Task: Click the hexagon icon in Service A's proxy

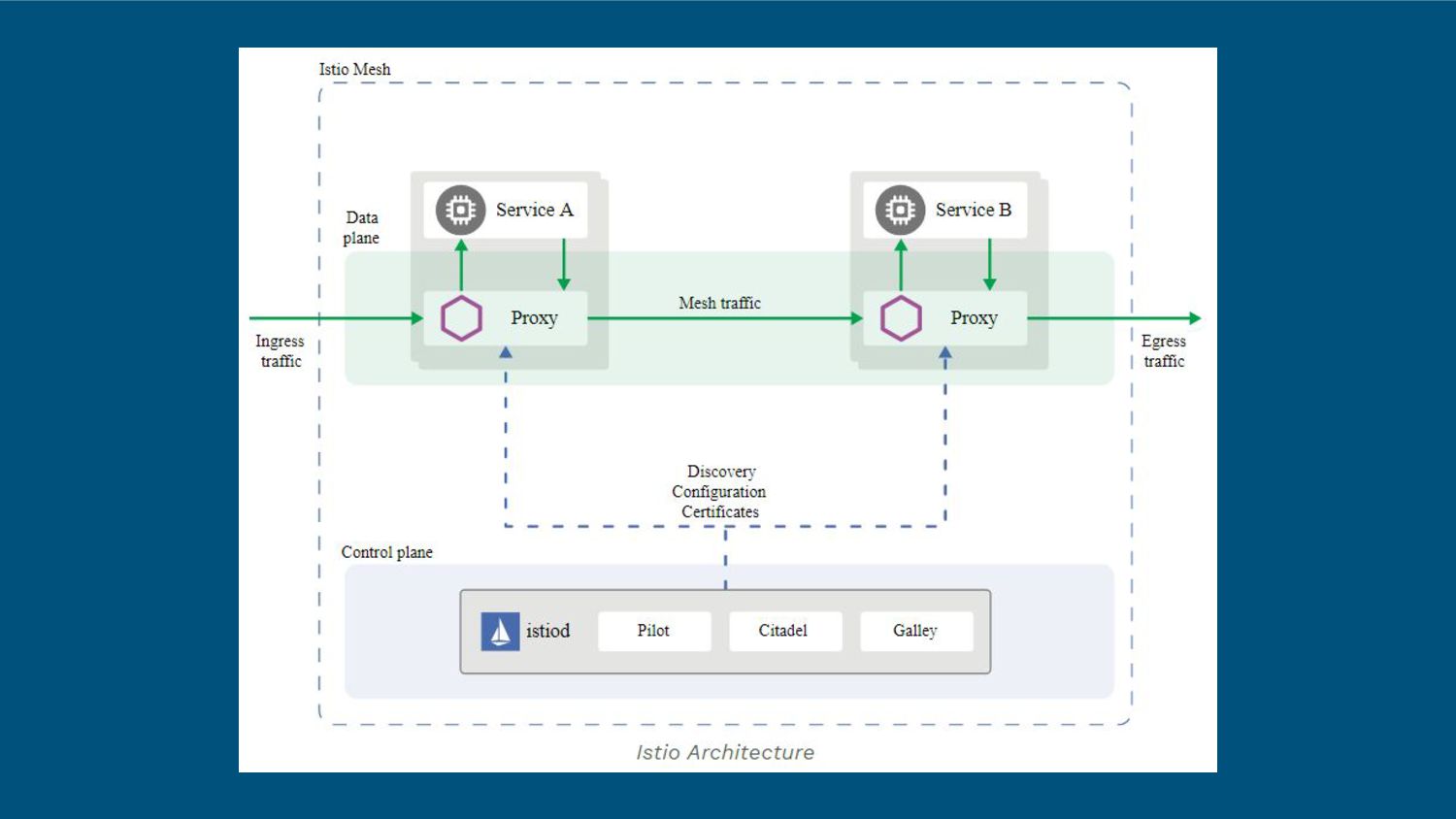Action: click(x=461, y=318)
